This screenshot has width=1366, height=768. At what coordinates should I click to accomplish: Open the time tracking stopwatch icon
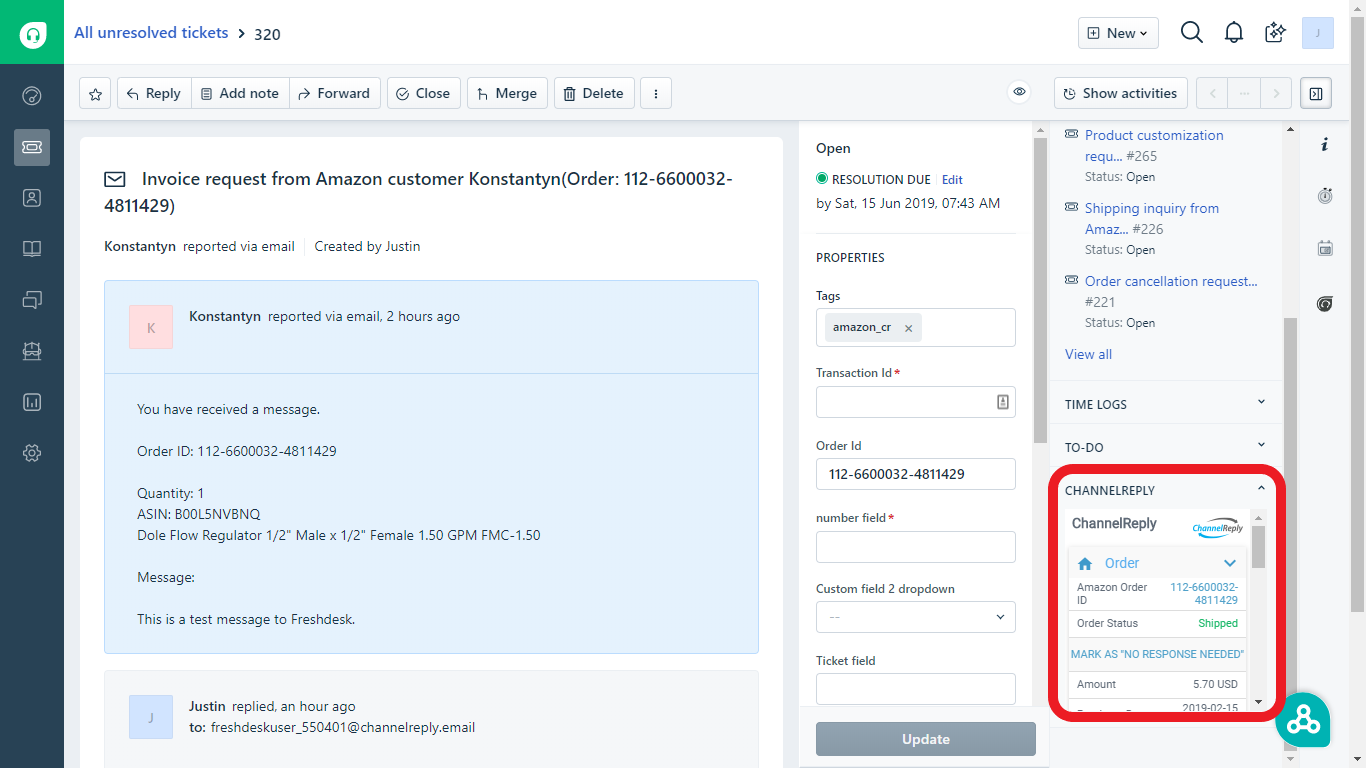[x=1325, y=196]
